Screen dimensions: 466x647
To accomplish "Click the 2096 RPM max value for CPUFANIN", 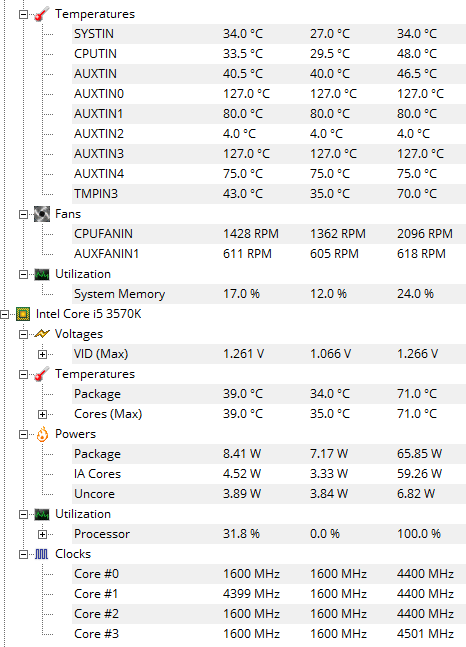I will click(425, 234).
